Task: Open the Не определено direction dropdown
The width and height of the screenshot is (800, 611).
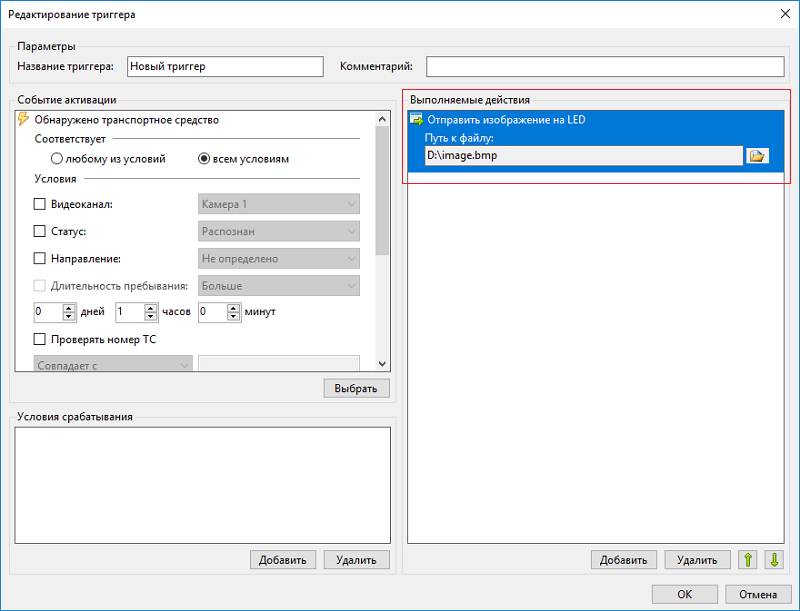Action: click(279, 259)
